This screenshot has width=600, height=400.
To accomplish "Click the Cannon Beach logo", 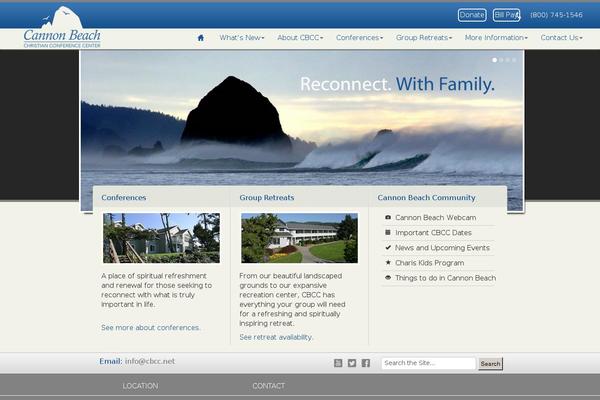I will [x=62, y=28].
